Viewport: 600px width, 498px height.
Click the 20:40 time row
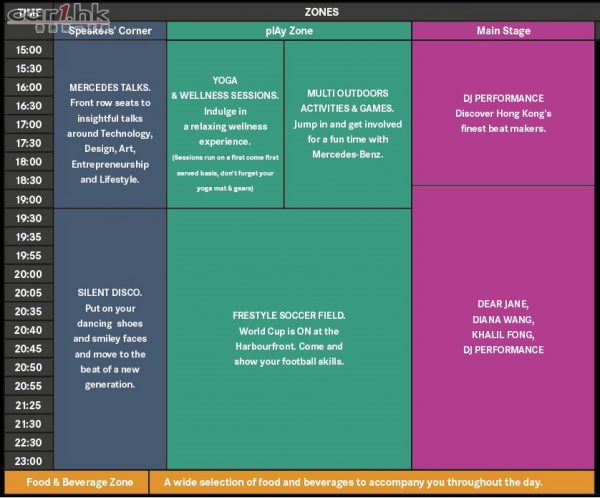coord(29,330)
